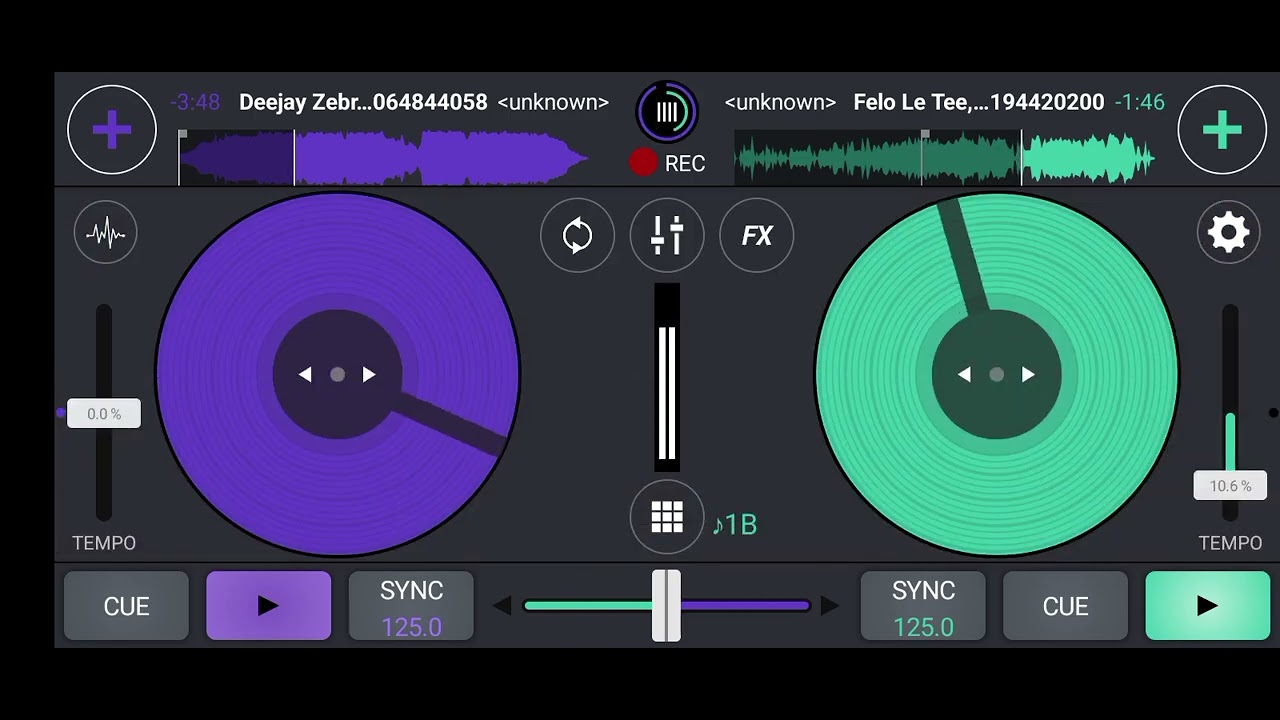Tap the automix circular icon above REC
The image size is (1280, 720).
coord(667,111)
